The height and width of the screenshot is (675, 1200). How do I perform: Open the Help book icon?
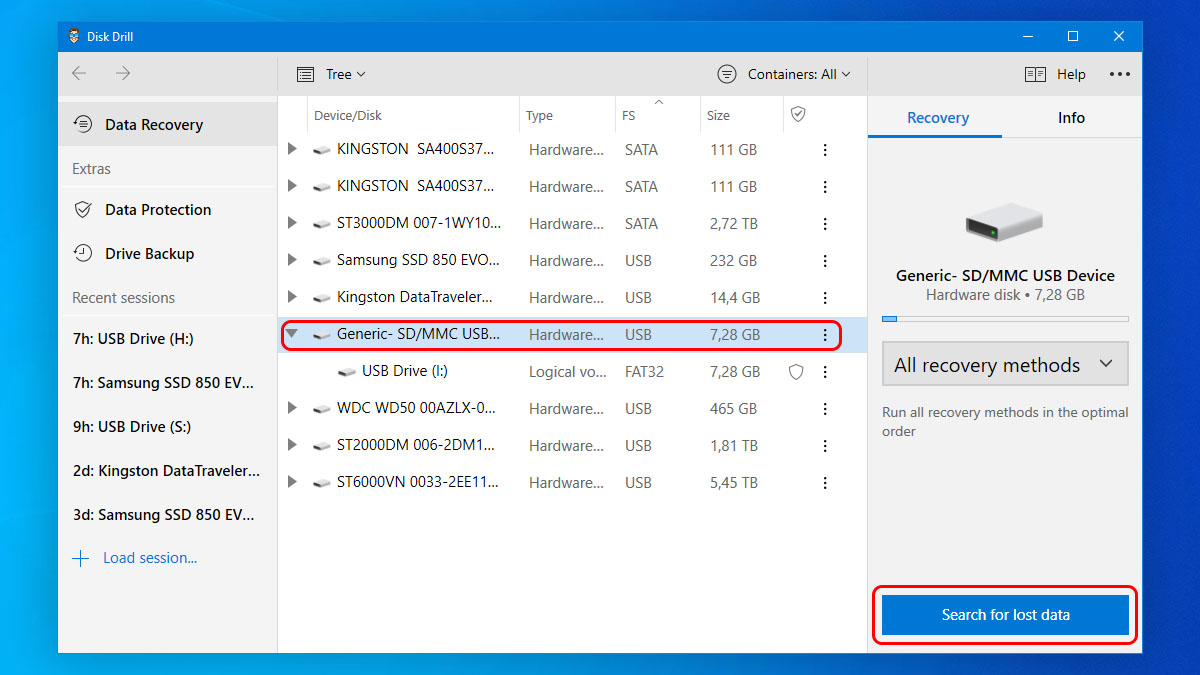(1035, 74)
